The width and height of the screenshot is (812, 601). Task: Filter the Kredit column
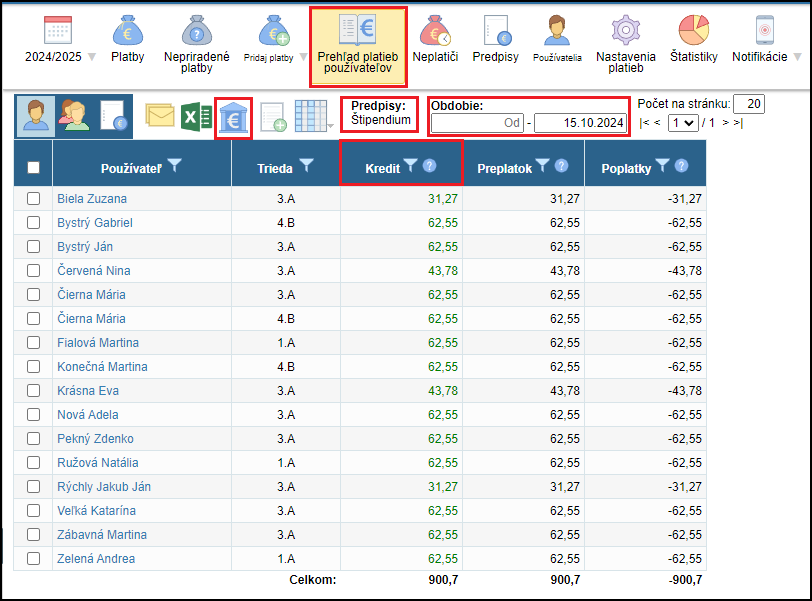(x=410, y=165)
